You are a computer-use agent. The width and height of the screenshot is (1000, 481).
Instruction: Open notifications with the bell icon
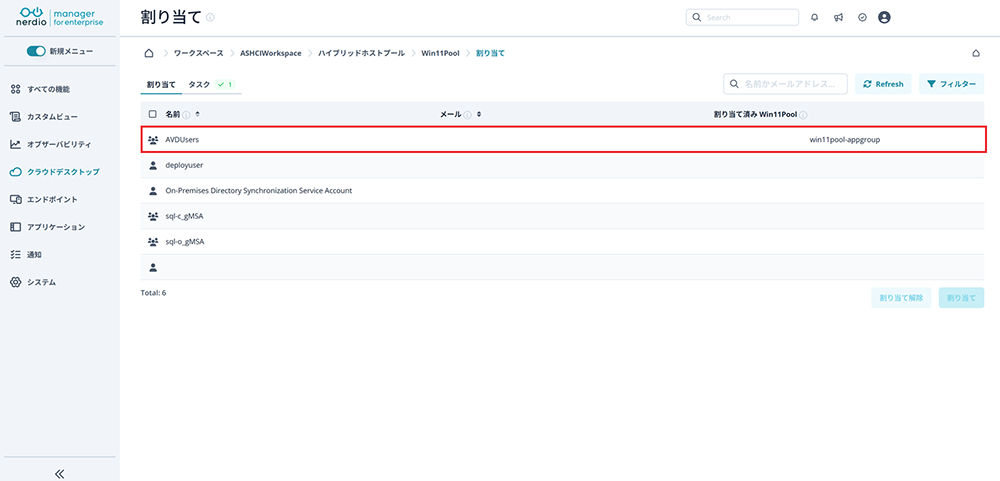coord(814,18)
